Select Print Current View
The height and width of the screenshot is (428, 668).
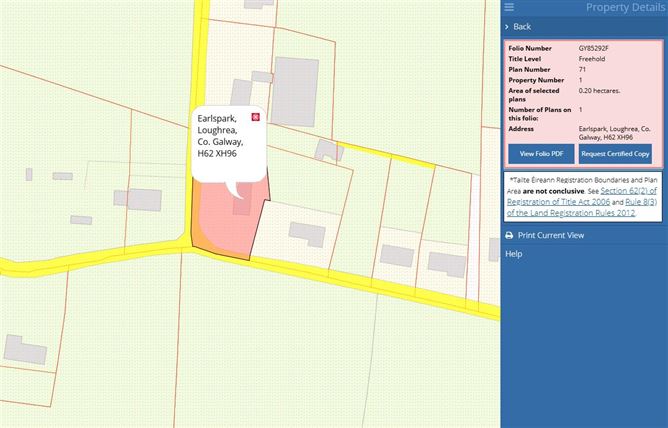coord(551,236)
